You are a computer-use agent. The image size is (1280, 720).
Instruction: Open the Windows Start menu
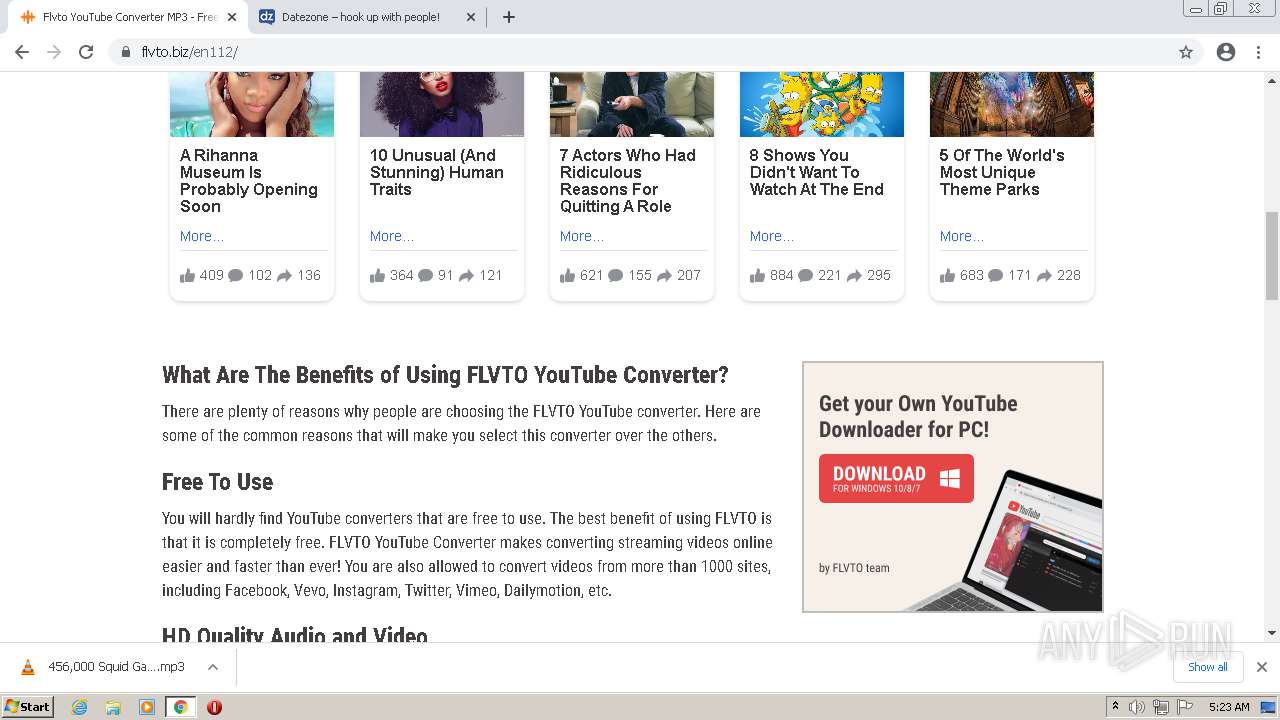point(28,706)
